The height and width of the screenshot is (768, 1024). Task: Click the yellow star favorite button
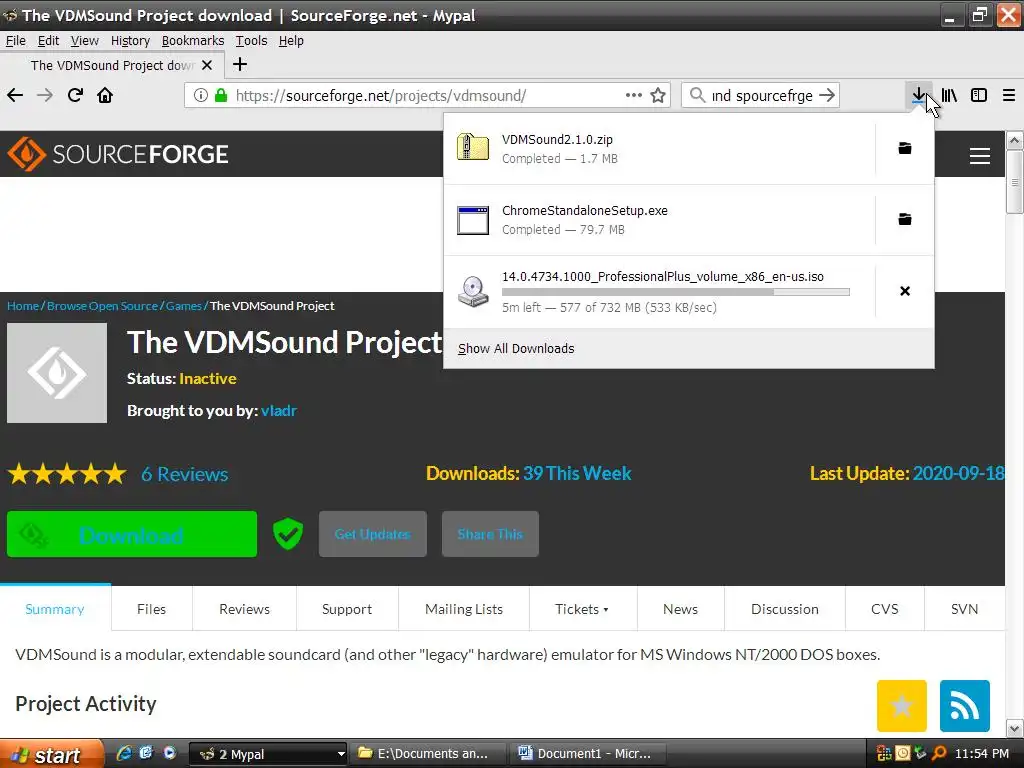(901, 706)
